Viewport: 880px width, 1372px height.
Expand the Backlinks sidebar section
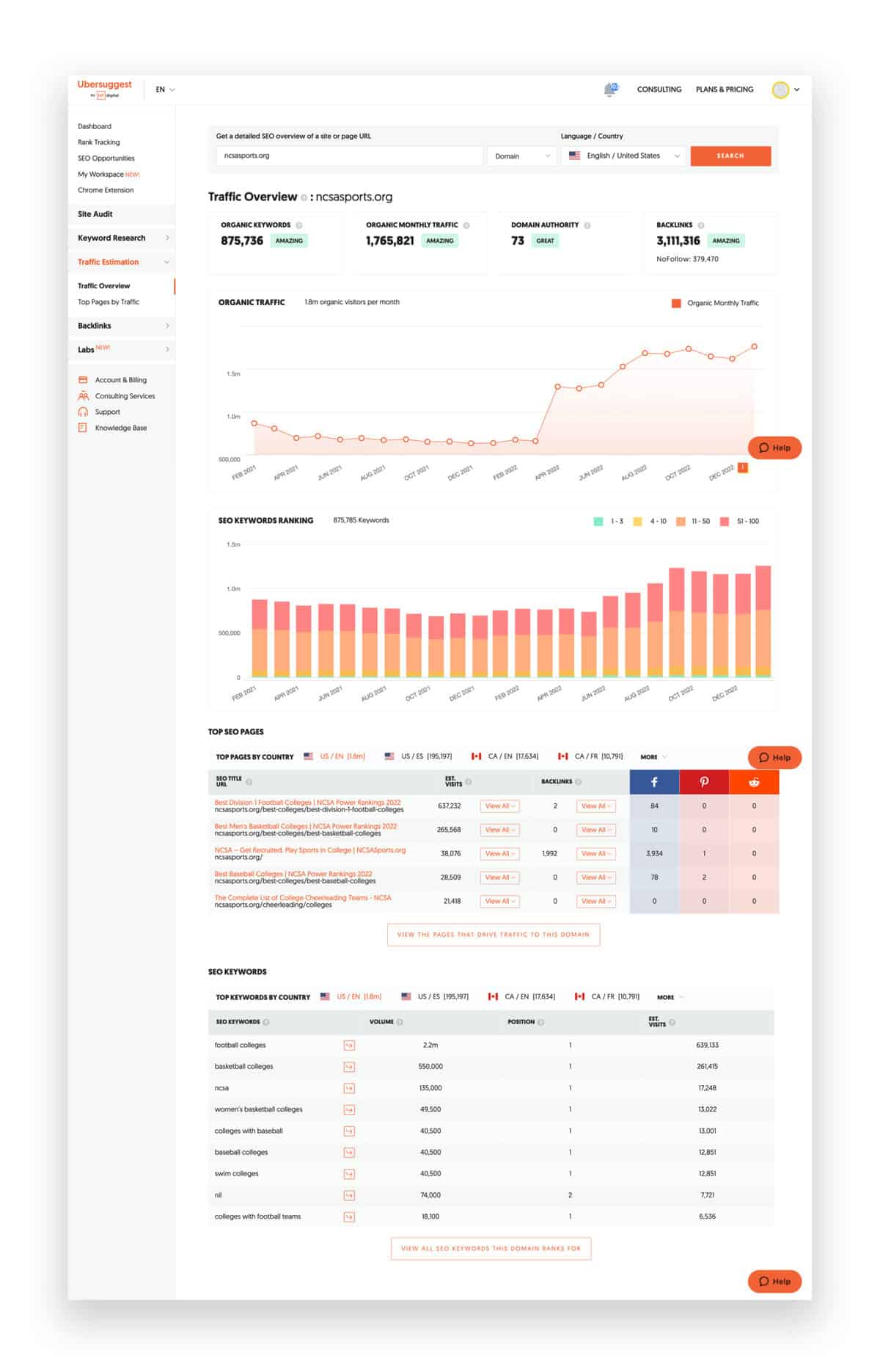click(123, 326)
